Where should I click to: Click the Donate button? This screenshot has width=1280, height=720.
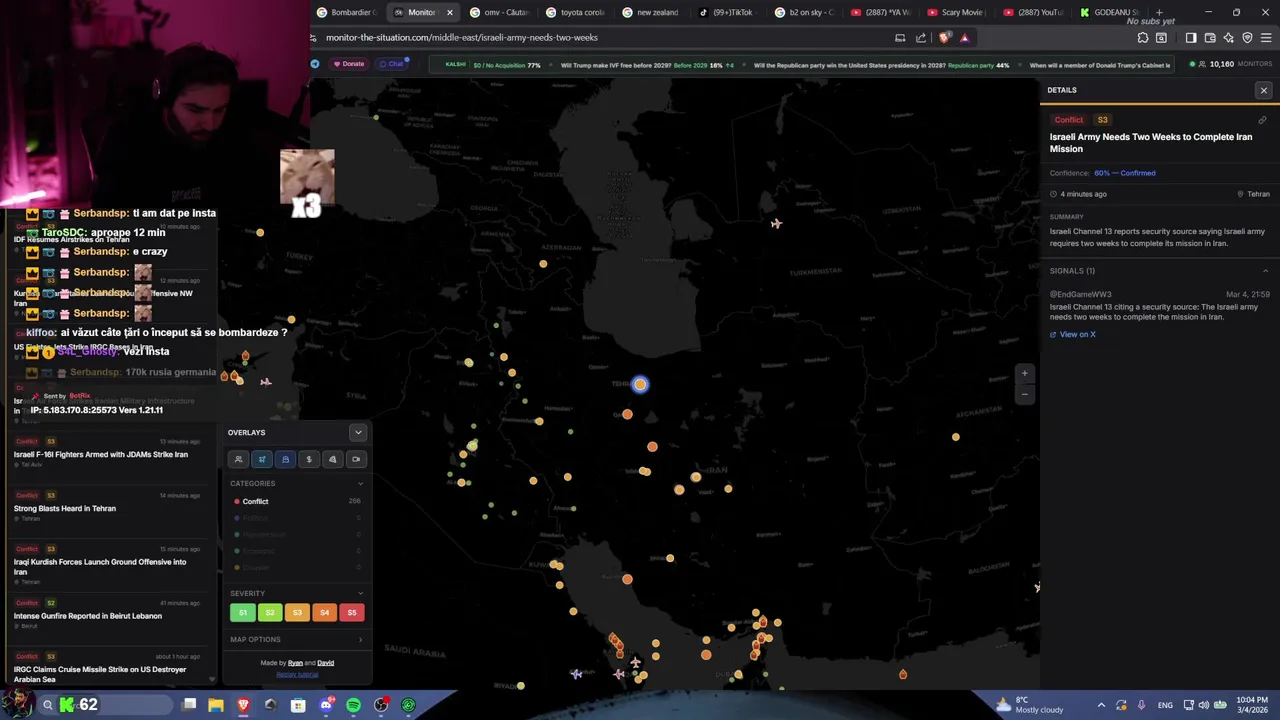[349, 64]
